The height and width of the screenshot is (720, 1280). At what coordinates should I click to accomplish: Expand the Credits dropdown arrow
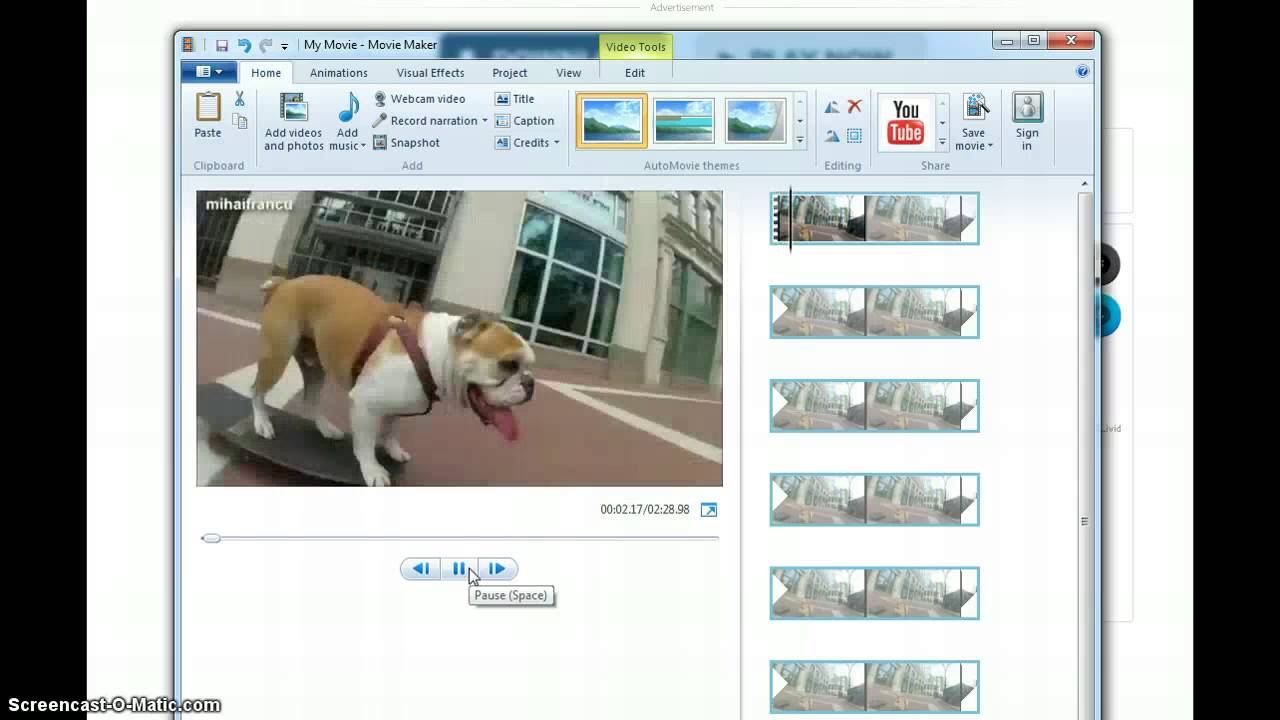click(x=557, y=143)
